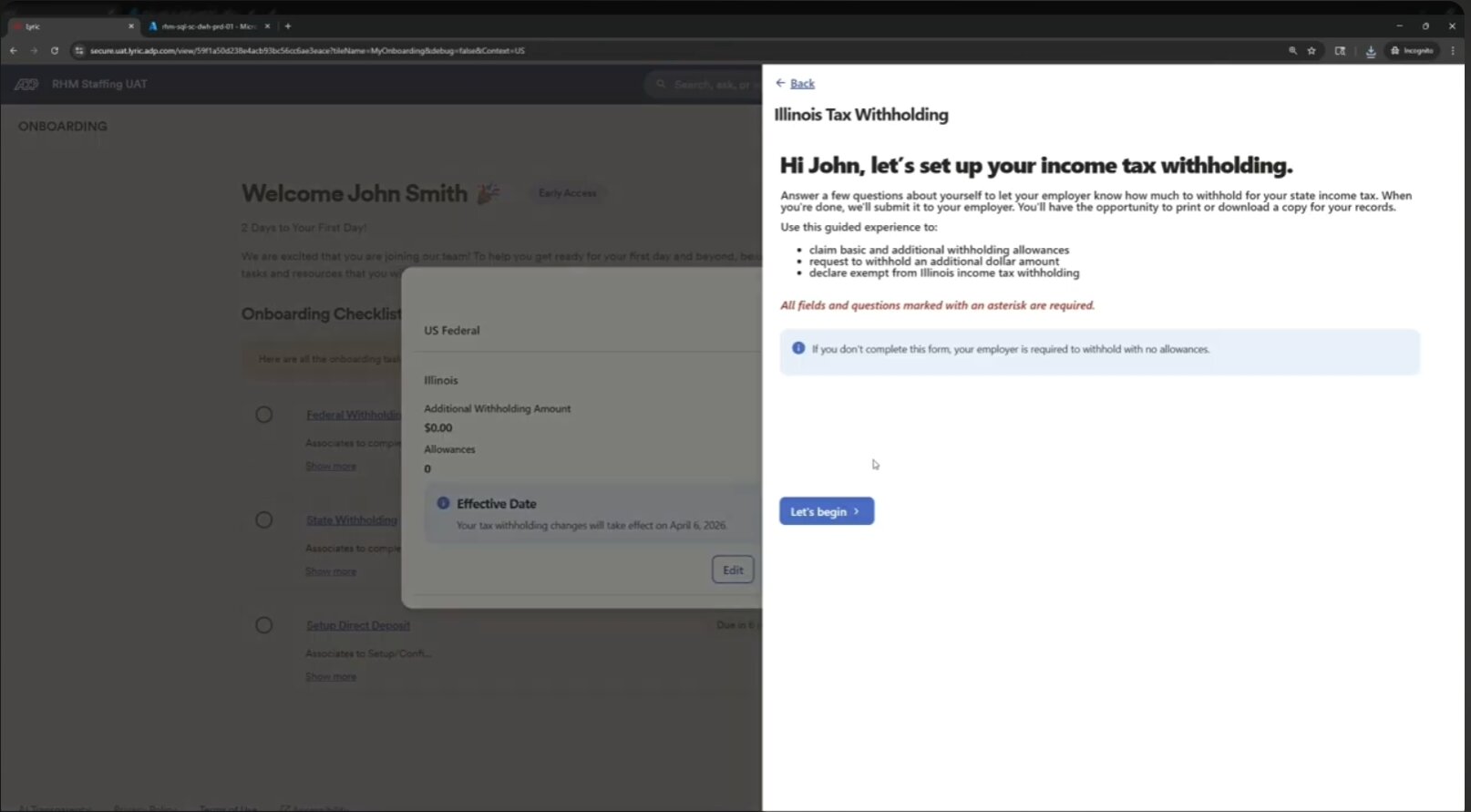Click the Edit button in withholding dialog
This screenshot has width=1471, height=812.
point(733,570)
